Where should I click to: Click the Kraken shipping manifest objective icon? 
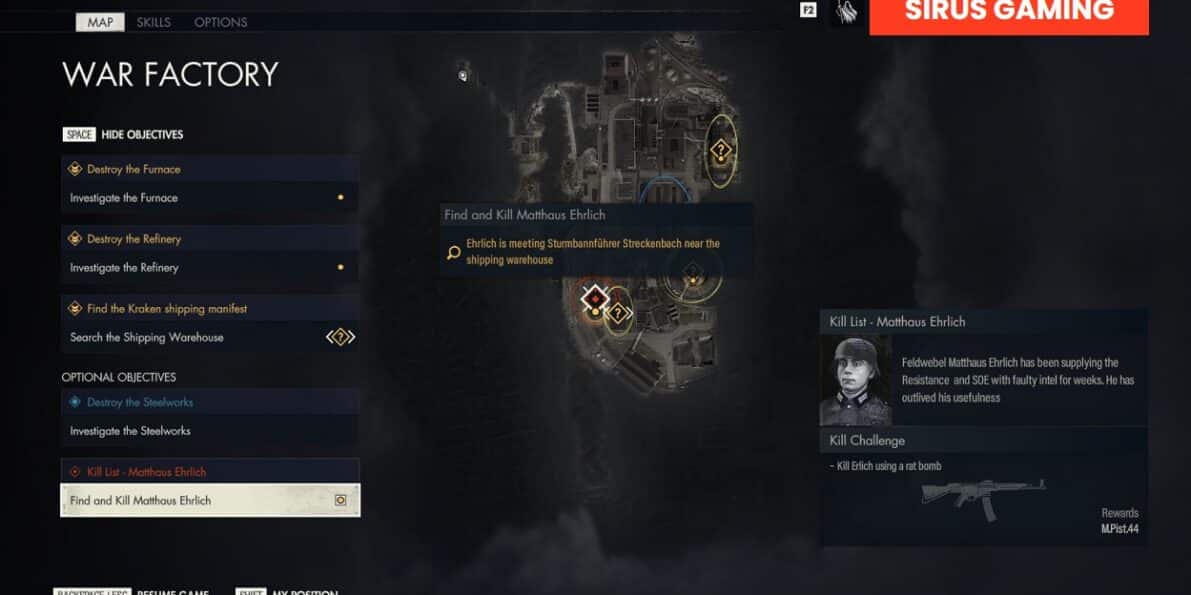(74, 309)
